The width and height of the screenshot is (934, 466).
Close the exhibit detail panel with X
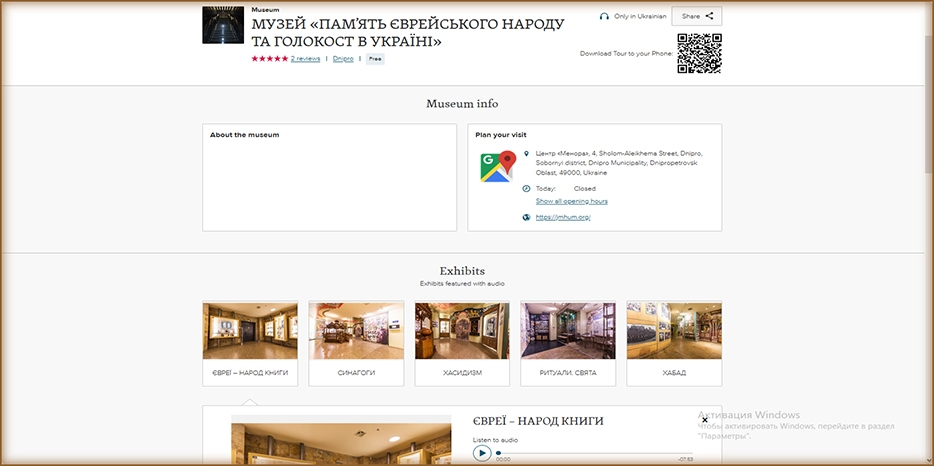point(705,420)
